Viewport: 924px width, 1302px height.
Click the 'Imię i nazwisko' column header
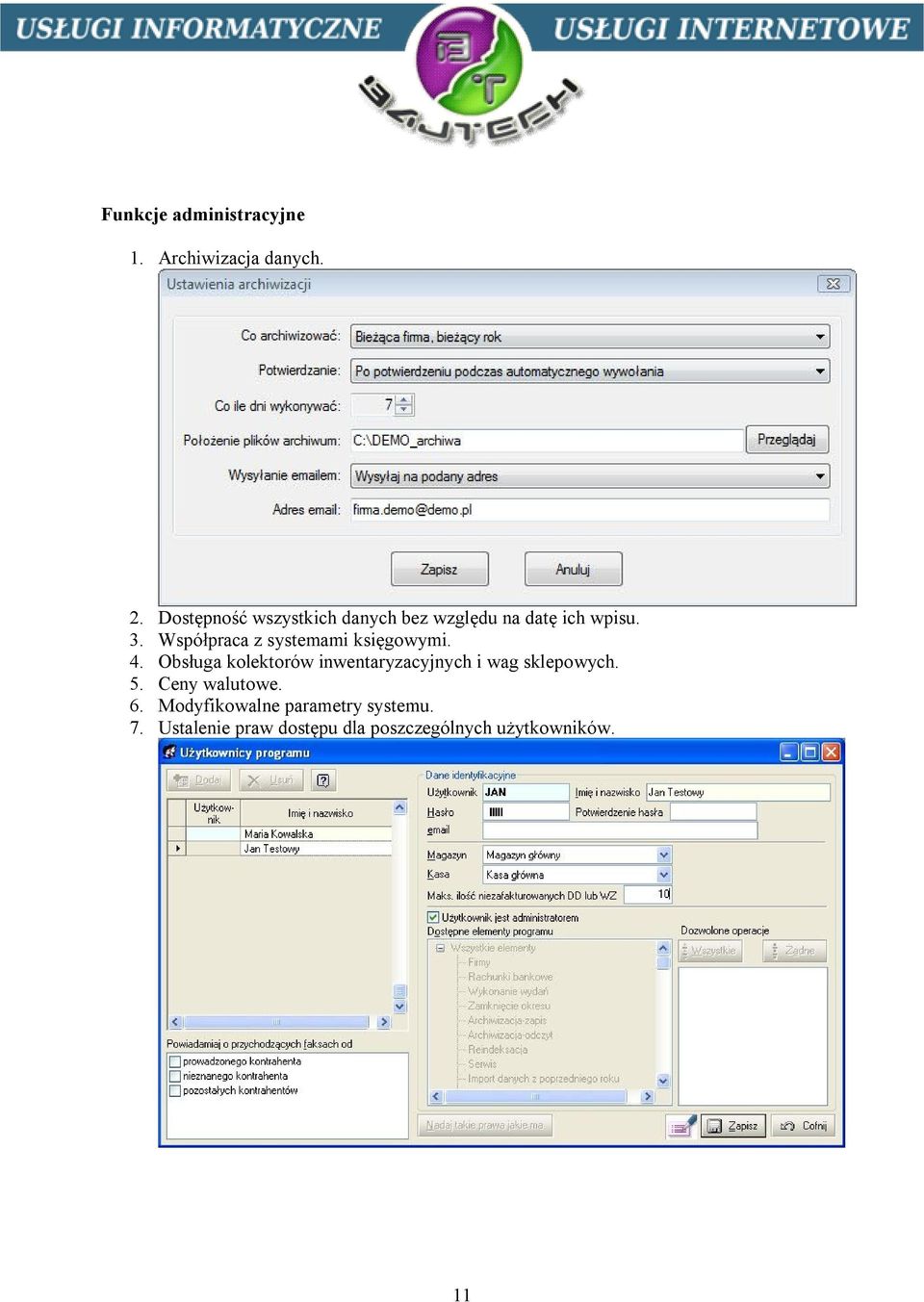point(318,813)
